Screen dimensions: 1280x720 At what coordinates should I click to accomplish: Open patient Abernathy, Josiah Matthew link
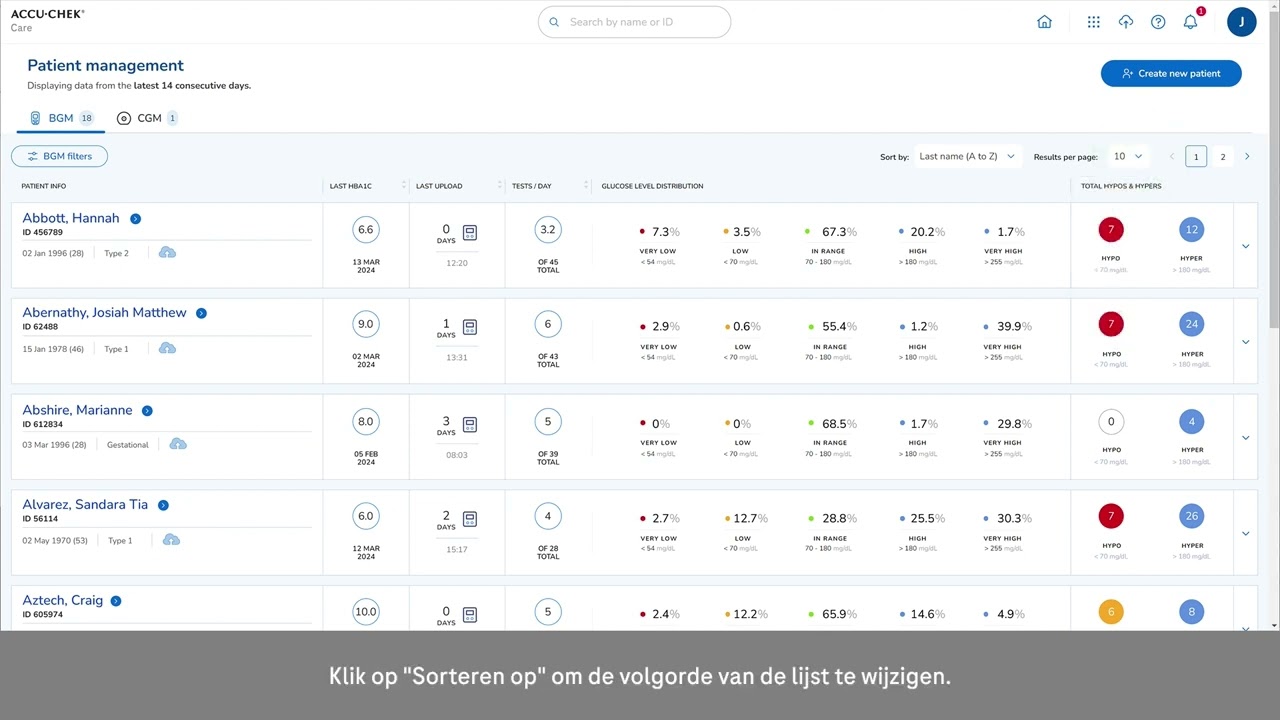tap(104, 313)
